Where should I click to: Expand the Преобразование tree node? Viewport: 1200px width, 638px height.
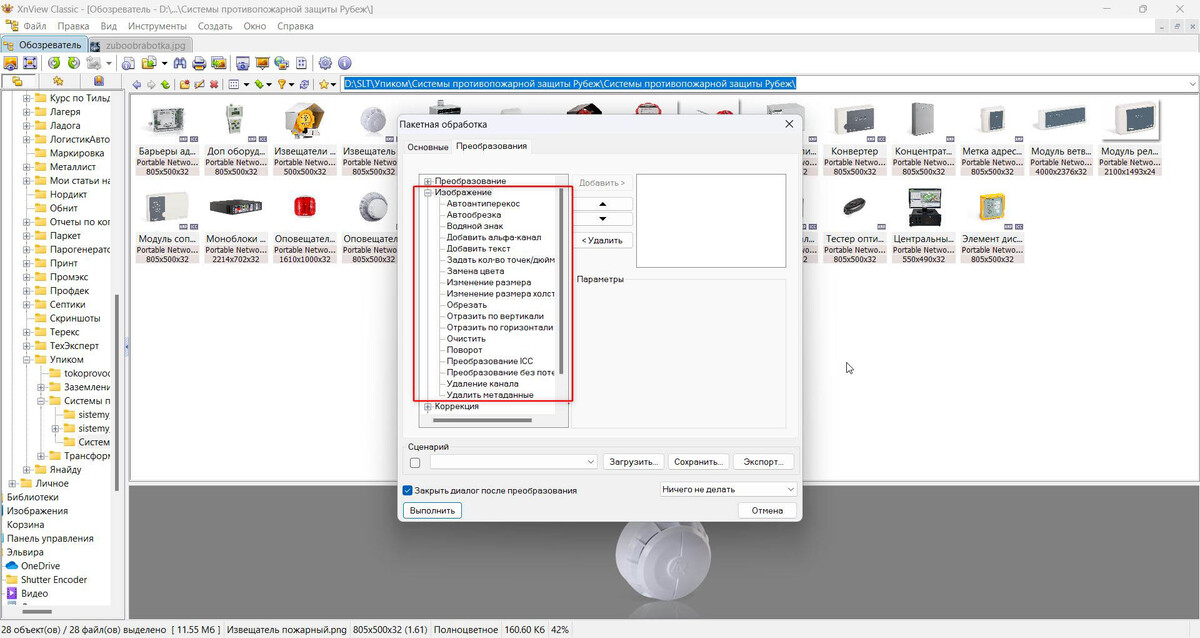pyautogui.click(x=428, y=181)
